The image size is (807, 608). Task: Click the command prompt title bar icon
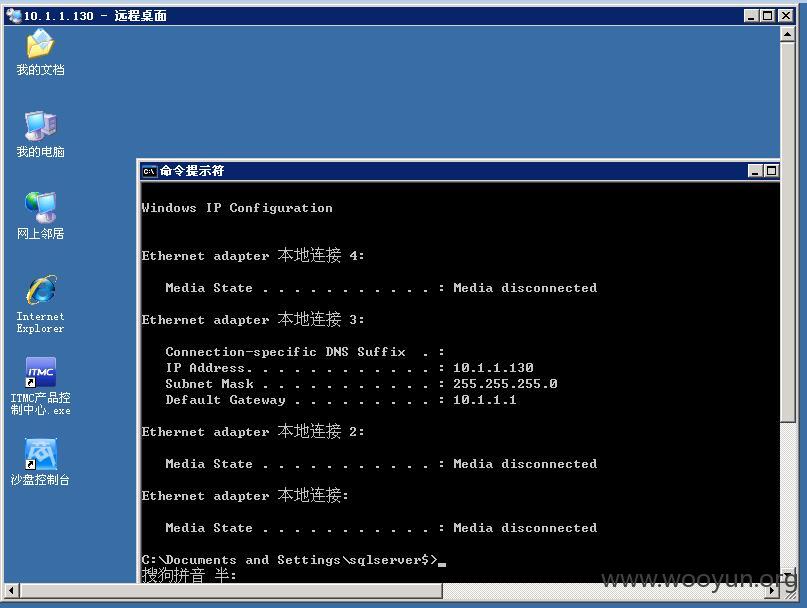[x=149, y=171]
